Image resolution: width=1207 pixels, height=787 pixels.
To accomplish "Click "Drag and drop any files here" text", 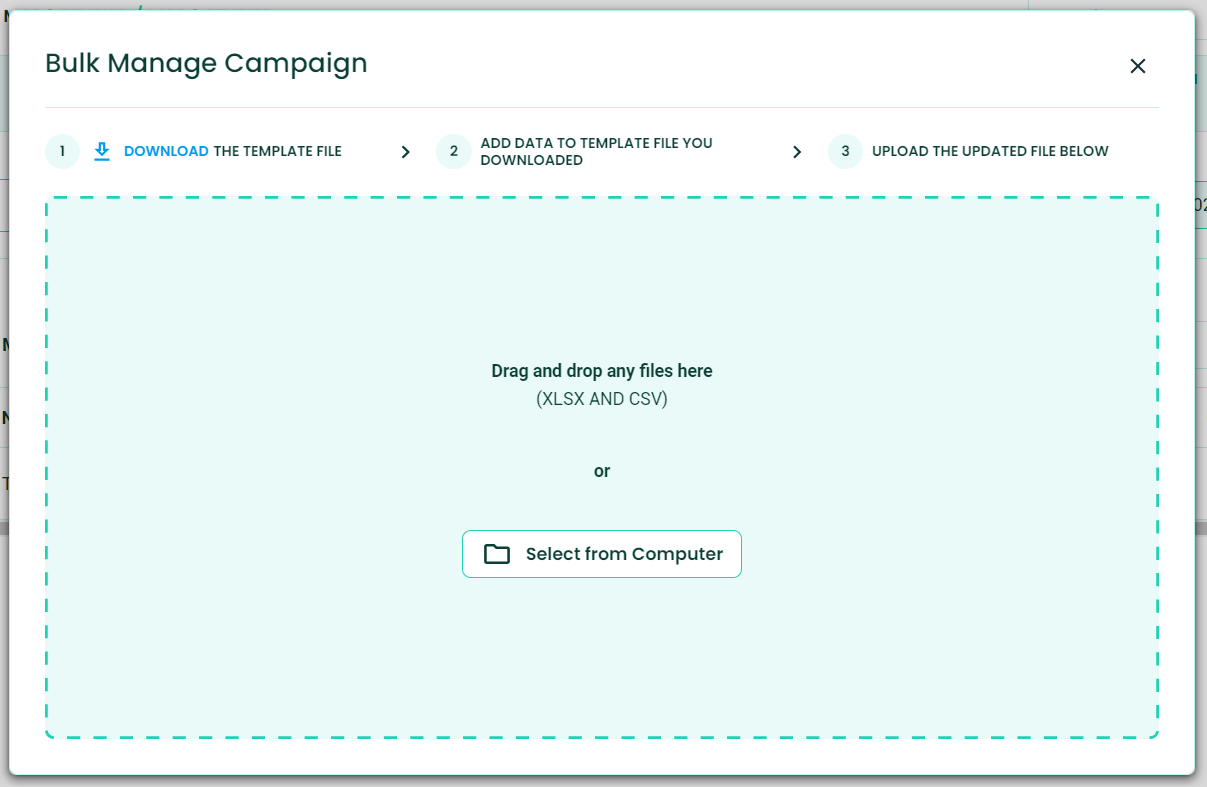I will 602,371.
